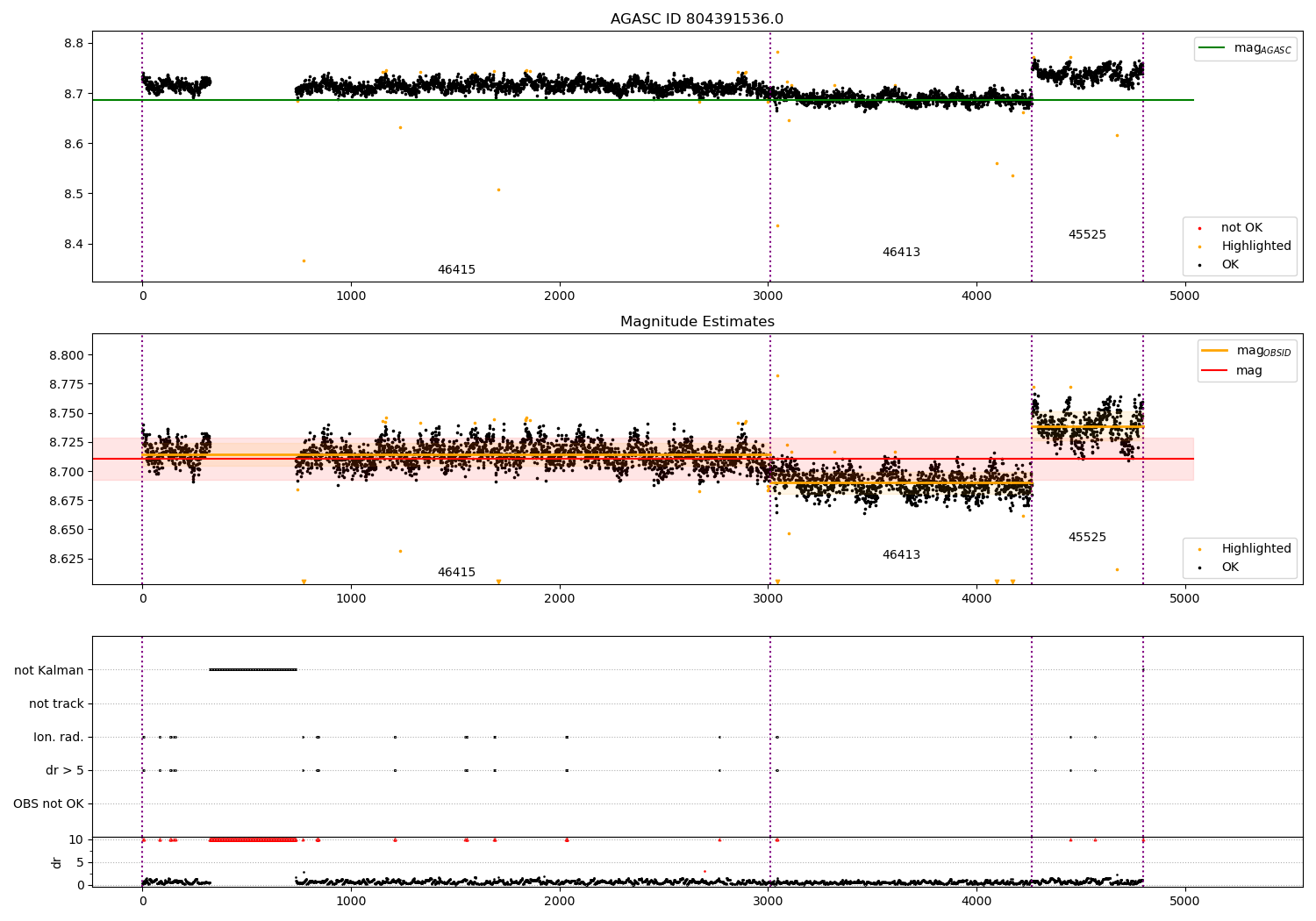Click the 8.800 y-axis tick in middle plot

[x=67, y=355]
